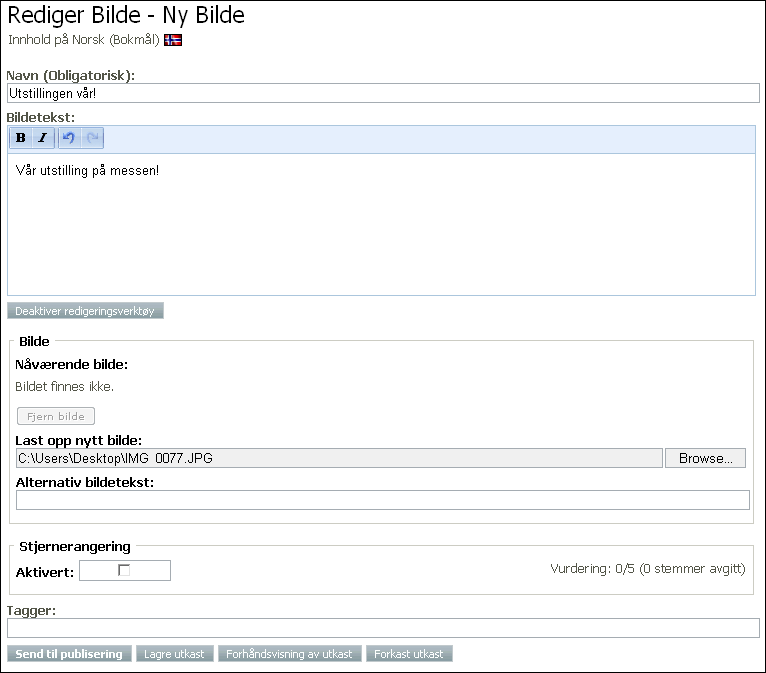Click the 'Innhold på Norsk (Bokmål)' text
The width and height of the screenshot is (766, 673).
pos(84,40)
